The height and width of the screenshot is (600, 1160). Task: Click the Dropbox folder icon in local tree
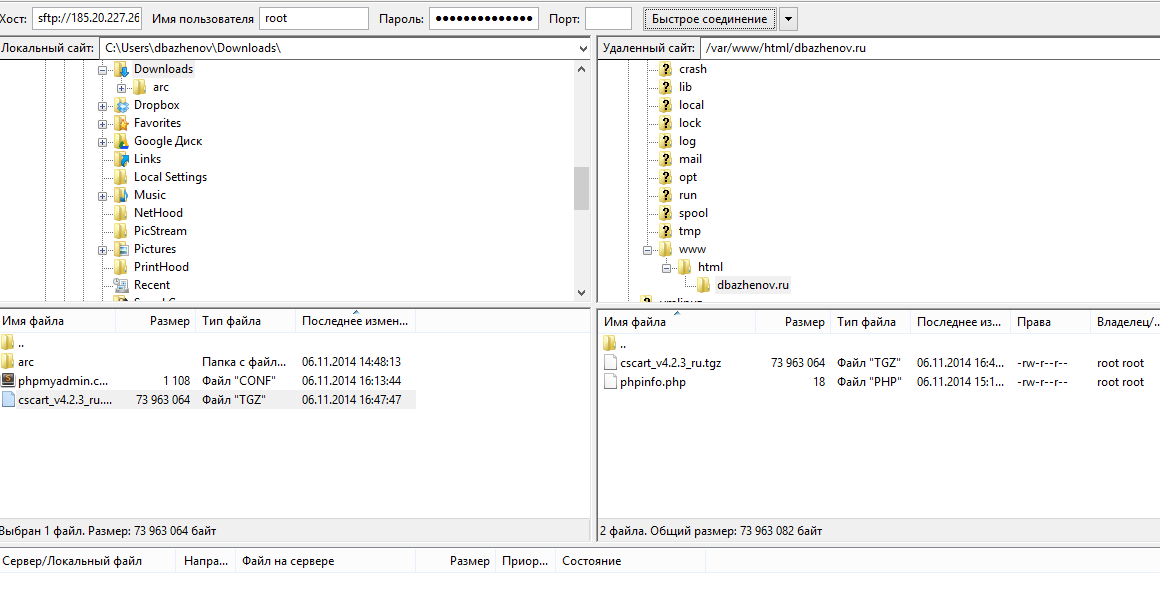(122, 105)
